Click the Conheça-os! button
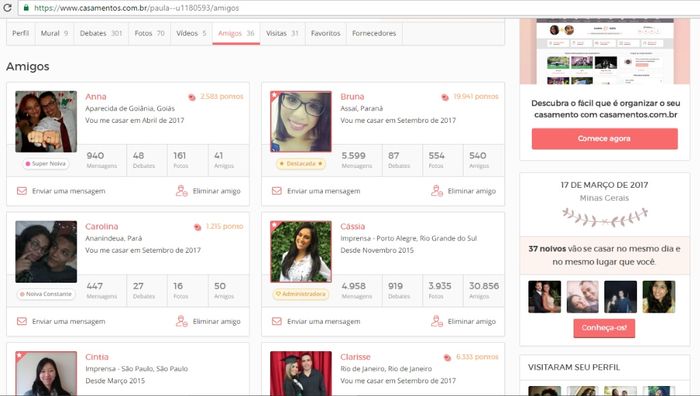Screen dimensions: 700x396 tap(604, 328)
